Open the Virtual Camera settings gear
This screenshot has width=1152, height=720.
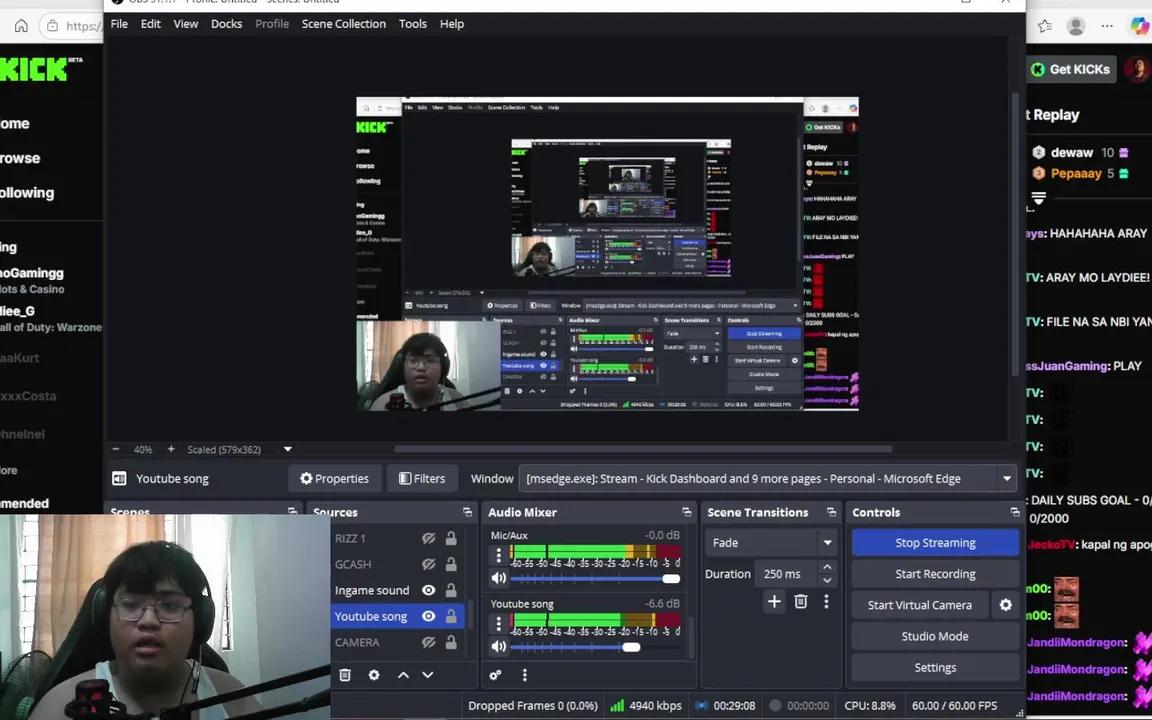(1005, 604)
